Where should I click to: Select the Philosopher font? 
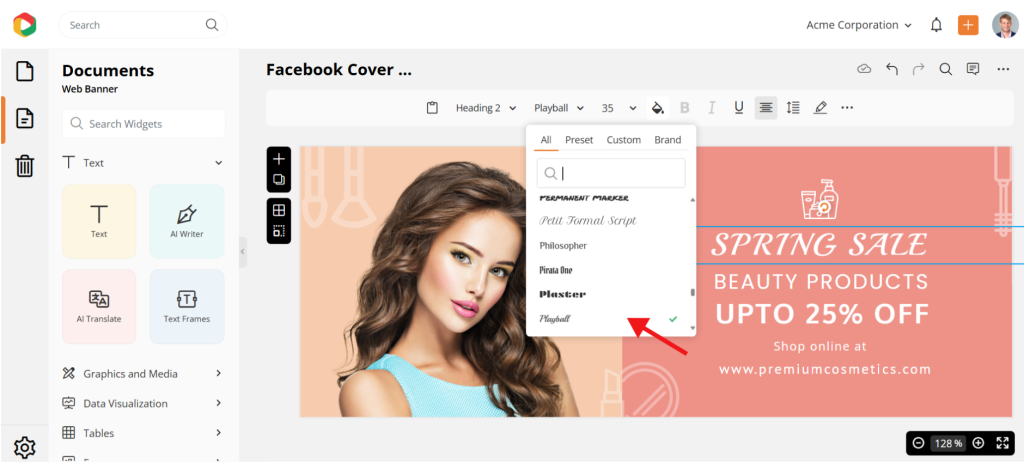(x=563, y=245)
